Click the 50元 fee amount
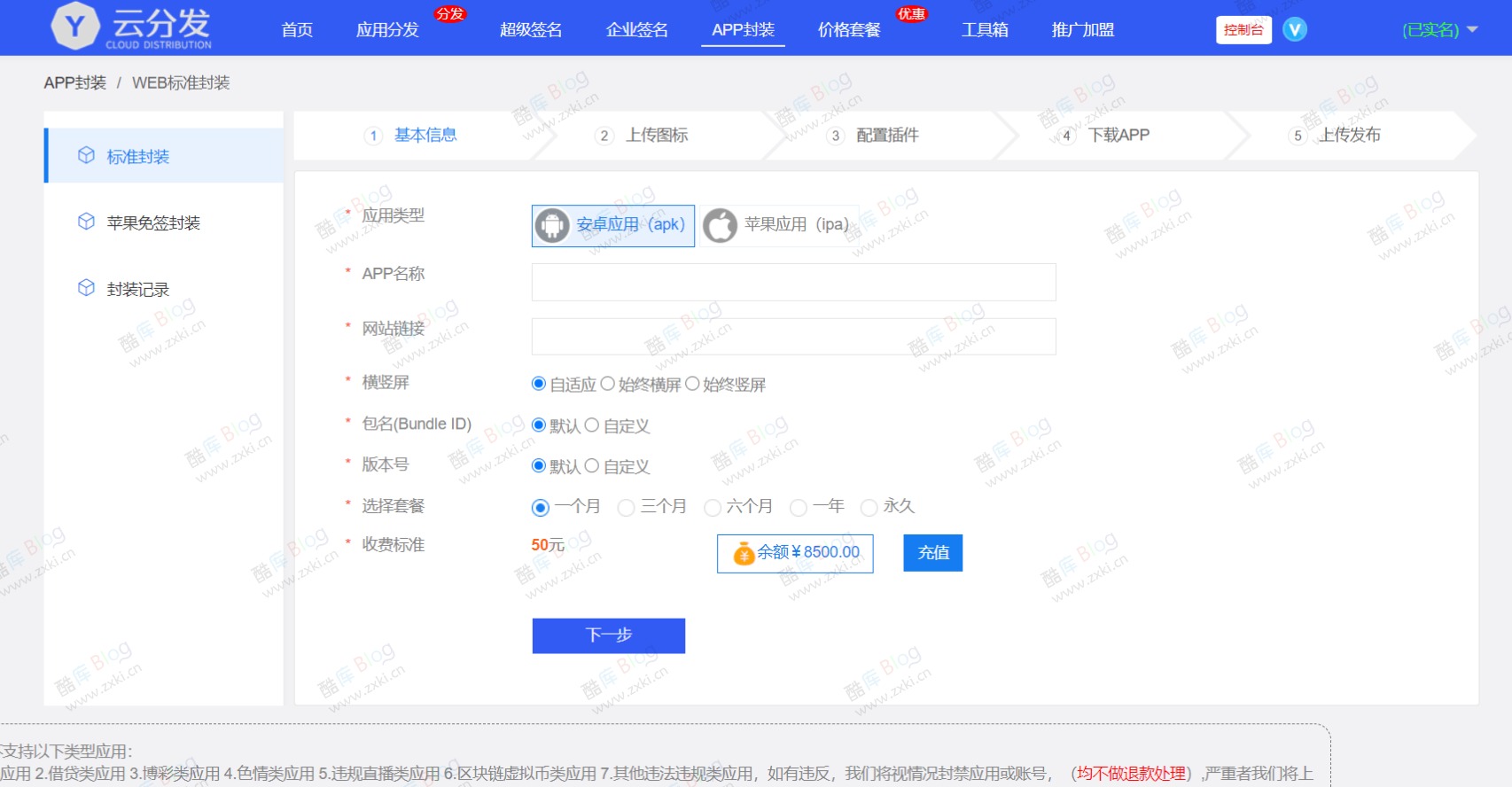Image resolution: width=1512 pixels, height=787 pixels. (548, 545)
